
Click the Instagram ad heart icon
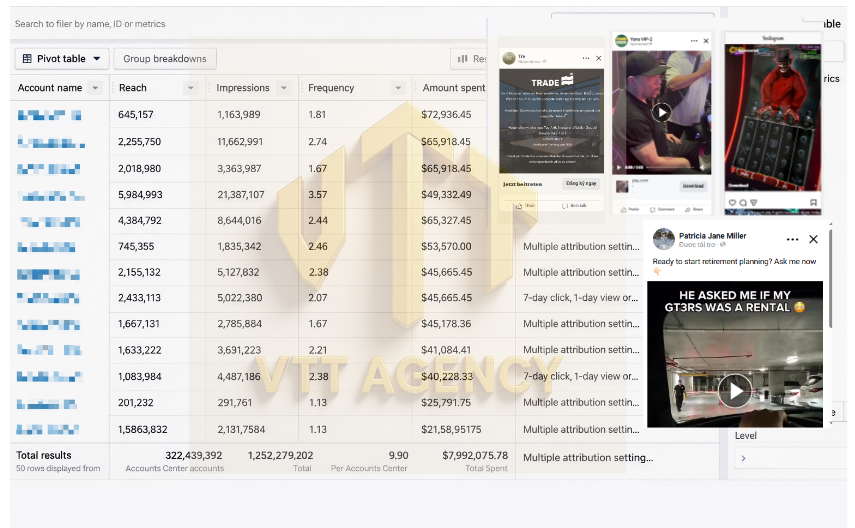[x=732, y=202]
